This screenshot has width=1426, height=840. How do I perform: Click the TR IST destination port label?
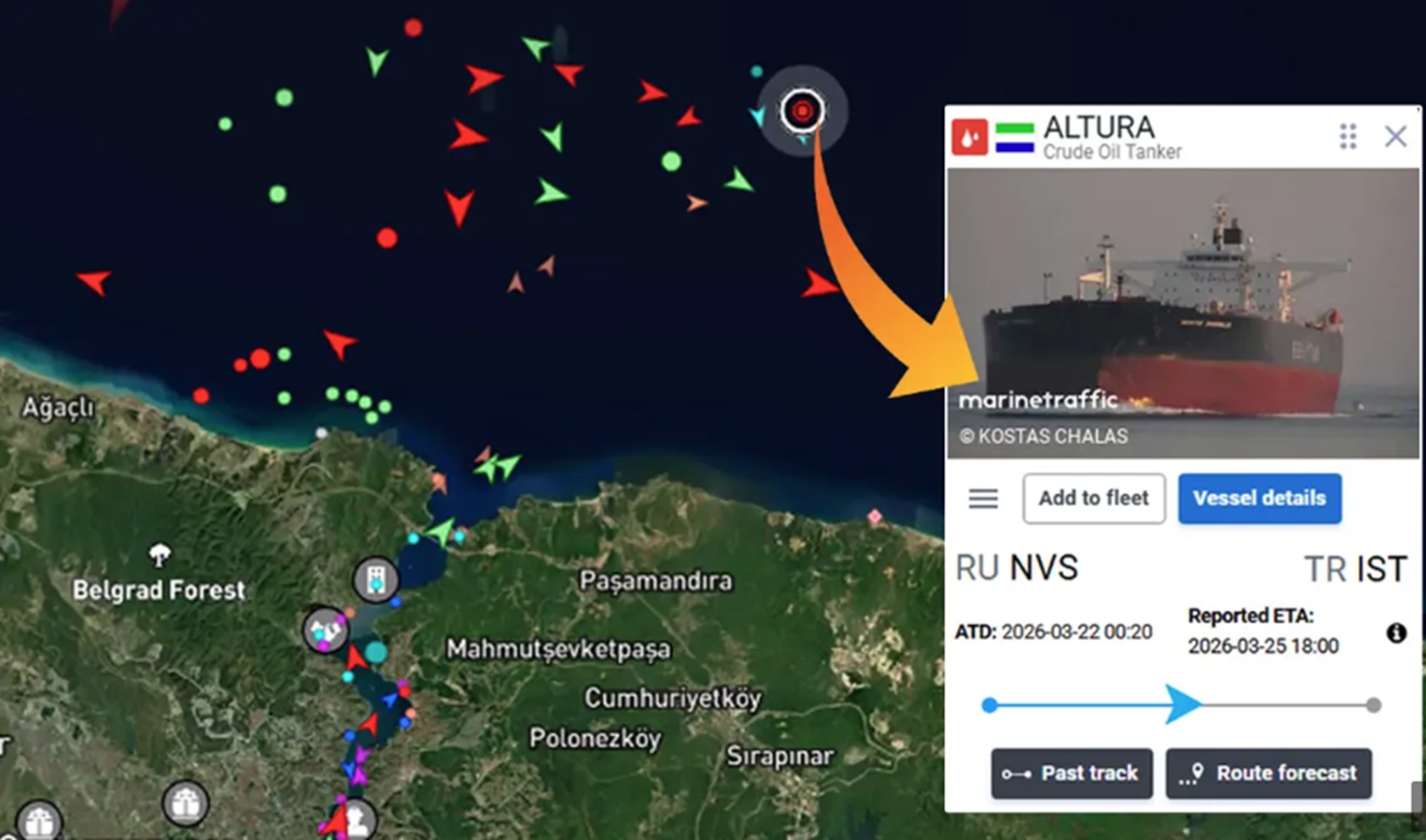click(1356, 570)
